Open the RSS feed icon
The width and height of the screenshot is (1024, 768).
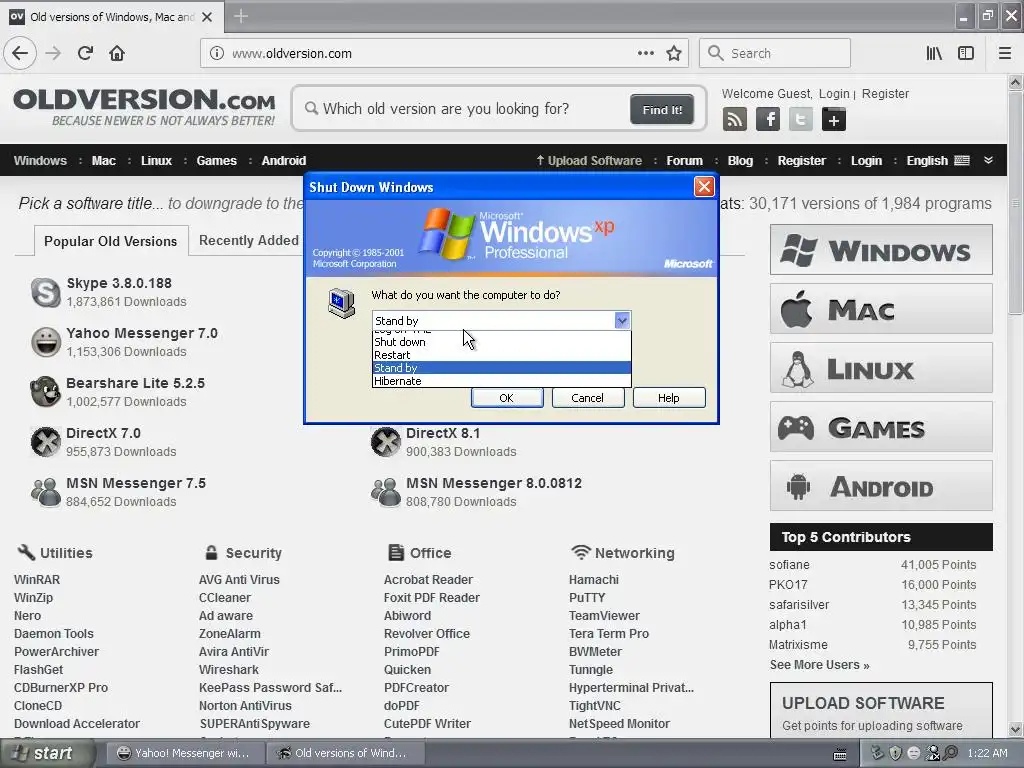tap(735, 120)
